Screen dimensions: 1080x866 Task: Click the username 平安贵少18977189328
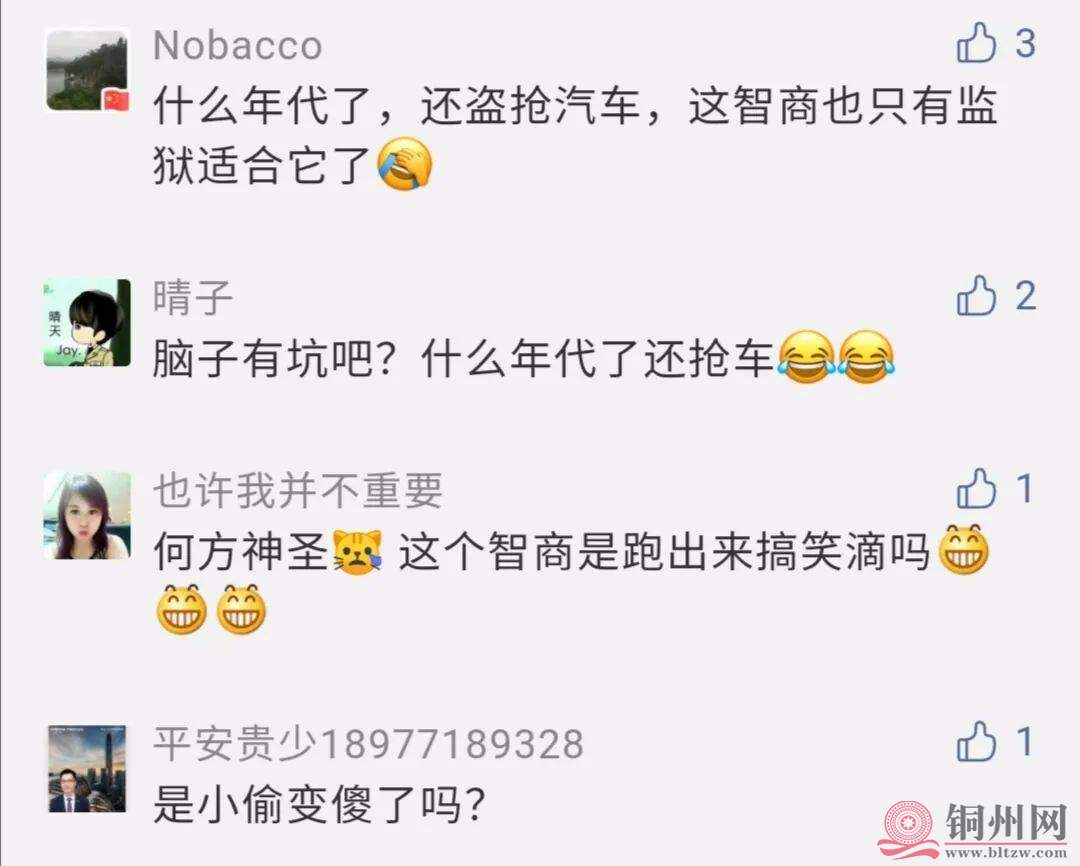(x=368, y=744)
